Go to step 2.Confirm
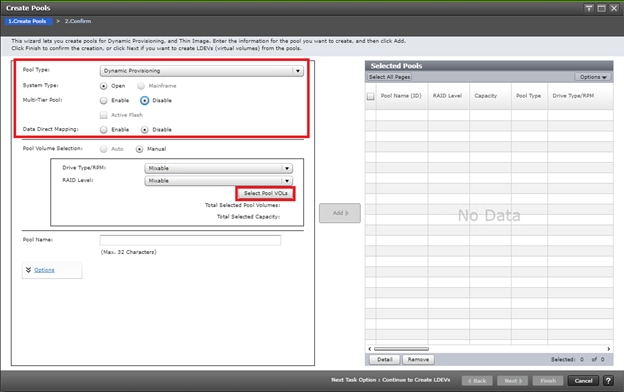624x392 pixels. coord(78,21)
